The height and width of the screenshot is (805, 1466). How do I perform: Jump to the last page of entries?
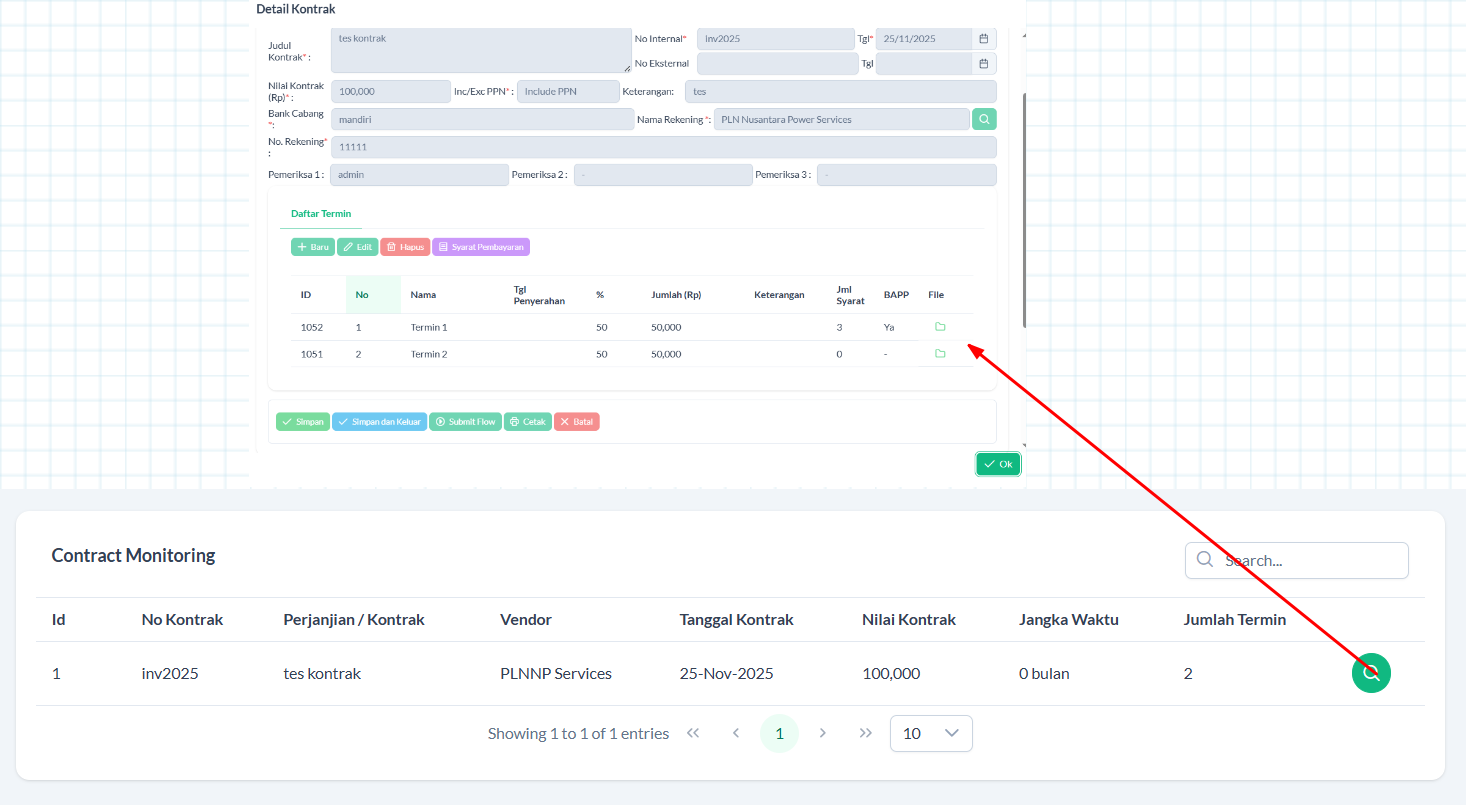point(866,733)
